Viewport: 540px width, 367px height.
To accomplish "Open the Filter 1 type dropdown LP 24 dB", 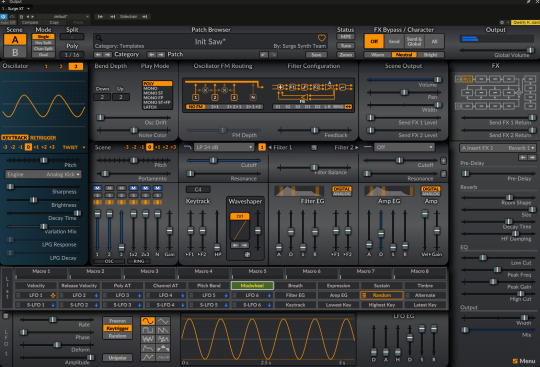I will point(224,147).
